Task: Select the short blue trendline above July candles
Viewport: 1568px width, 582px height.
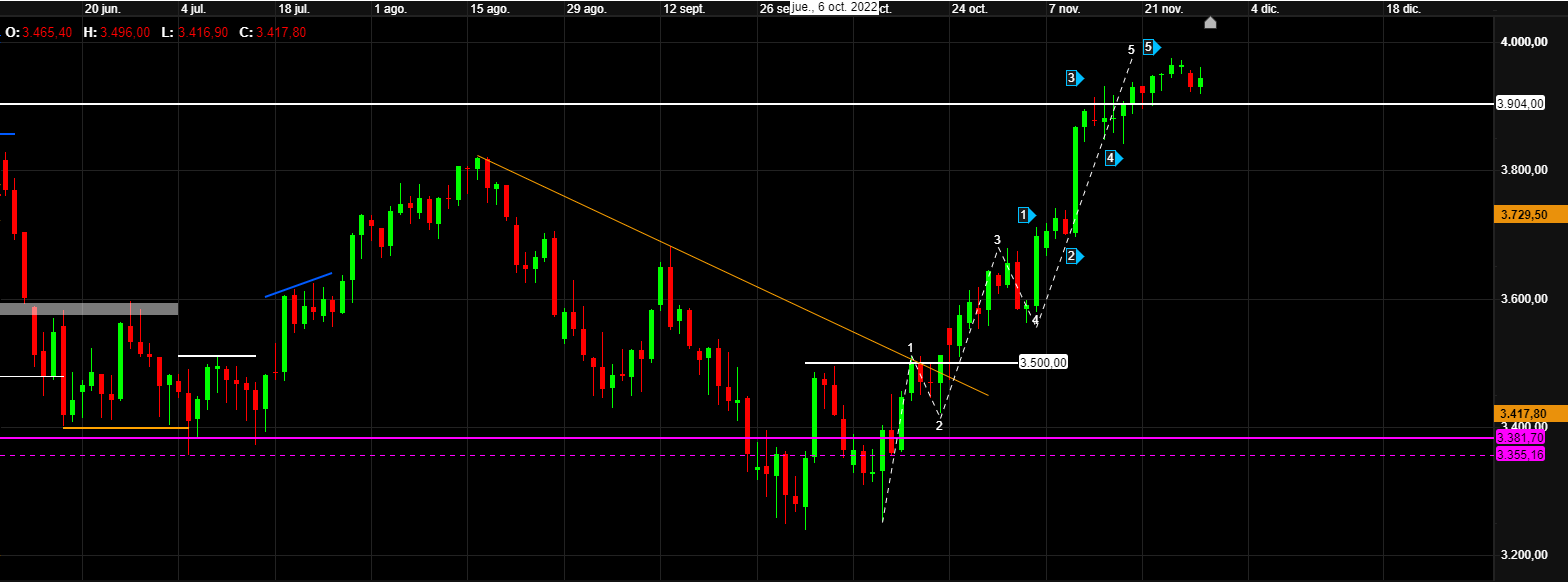Action: 298,285
